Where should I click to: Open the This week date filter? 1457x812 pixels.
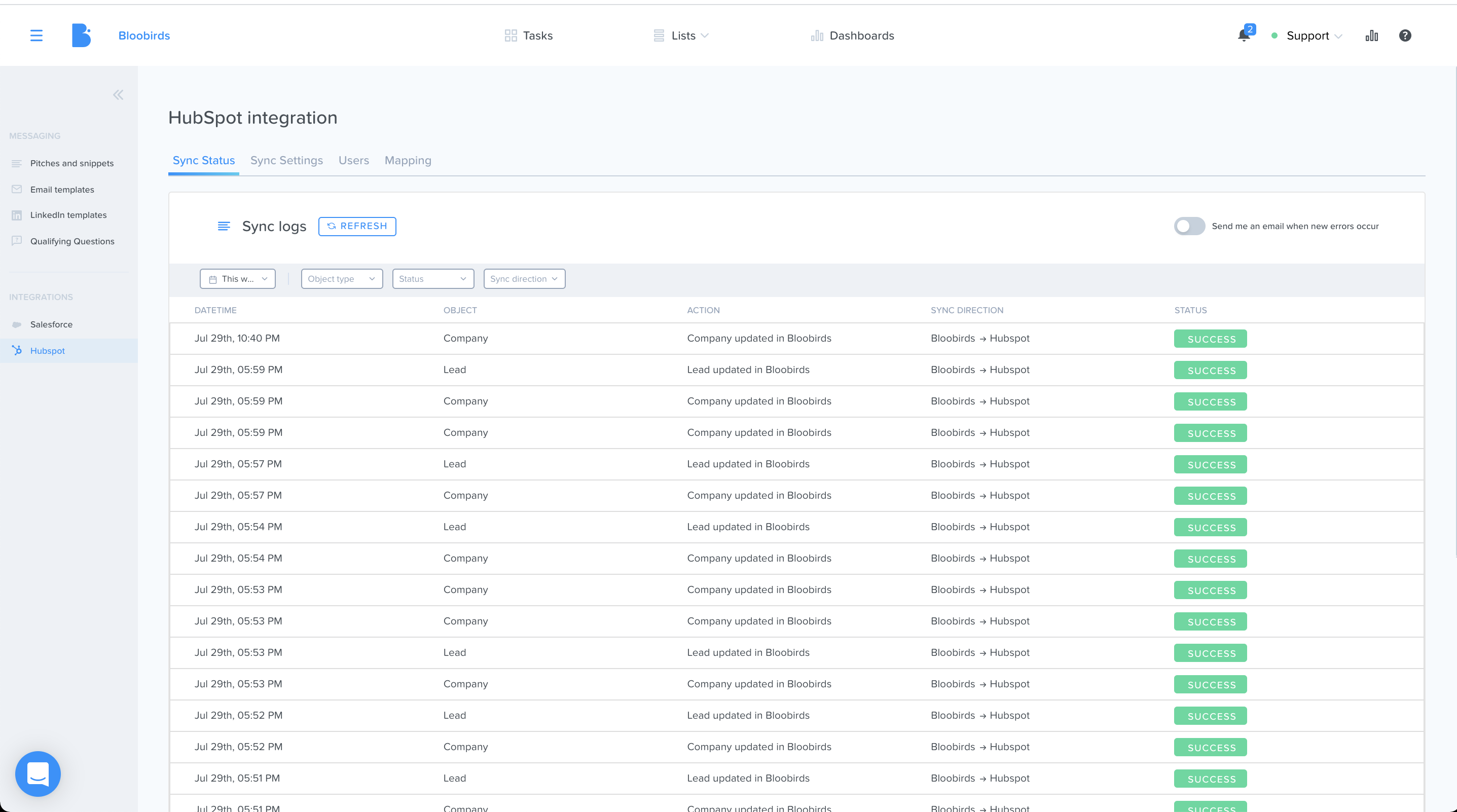[238, 279]
